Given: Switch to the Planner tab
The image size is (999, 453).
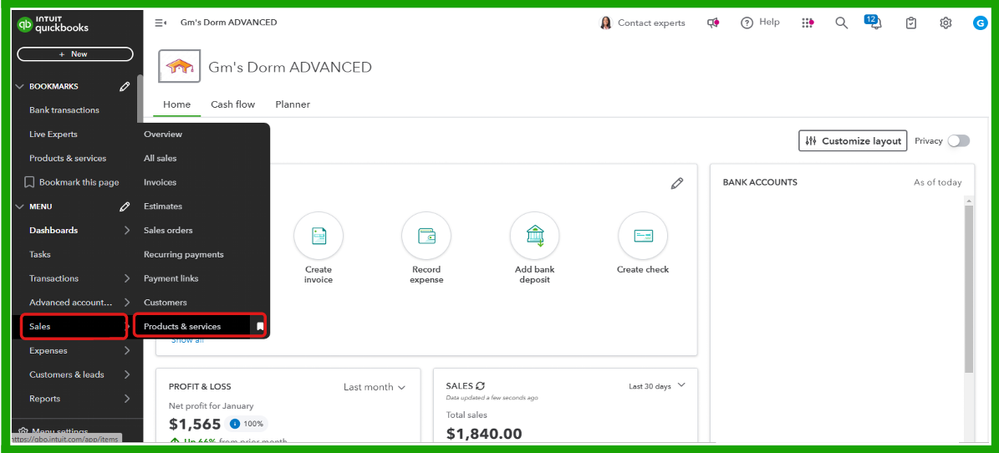Looking at the screenshot, I should 292,104.
